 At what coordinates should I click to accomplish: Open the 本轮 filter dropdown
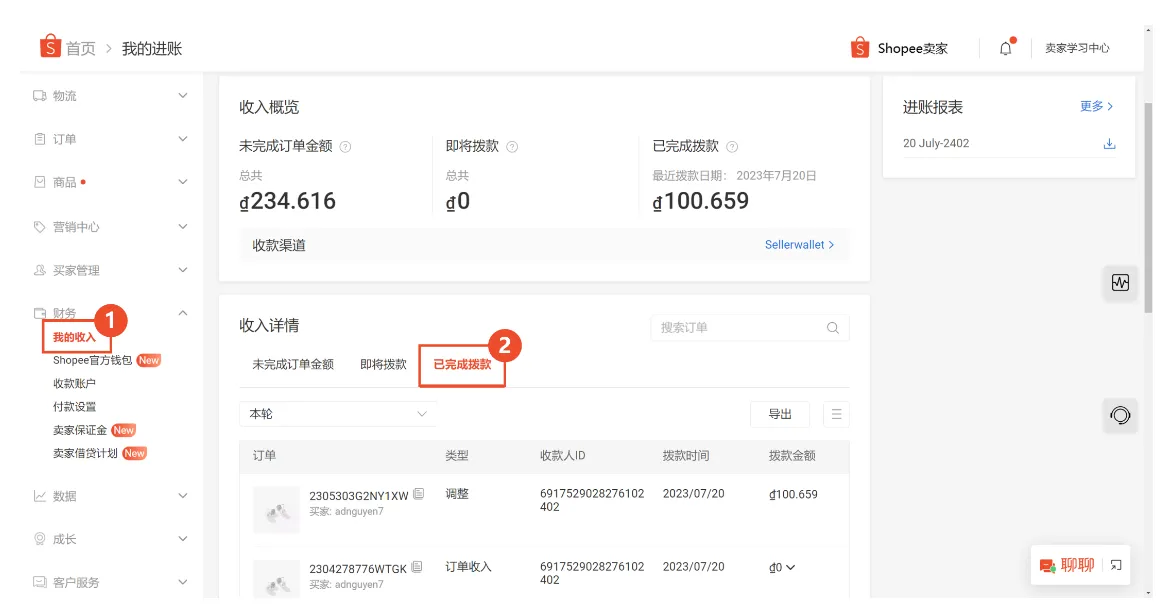click(x=337, y=413)
